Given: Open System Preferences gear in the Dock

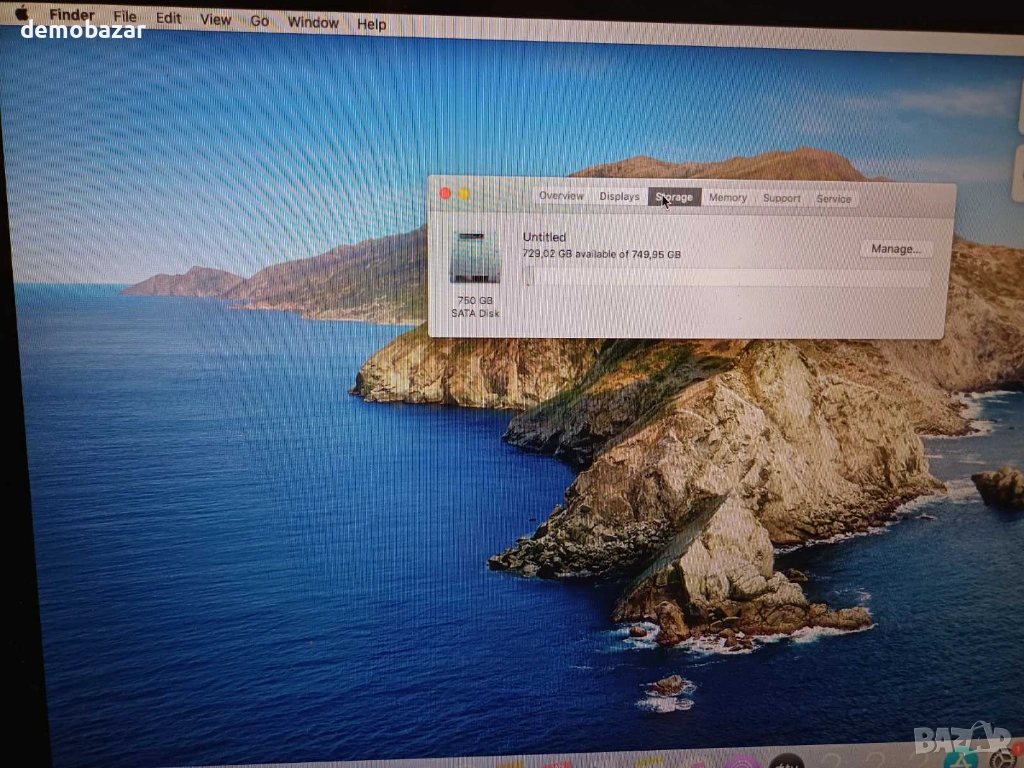Looking at the screenshot, I should 1003,760.
